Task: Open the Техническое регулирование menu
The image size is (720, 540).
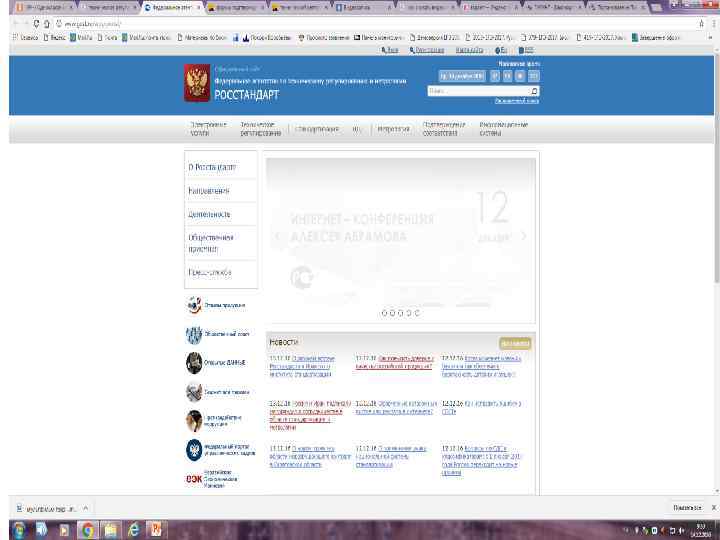Action: tap(260, 129)
